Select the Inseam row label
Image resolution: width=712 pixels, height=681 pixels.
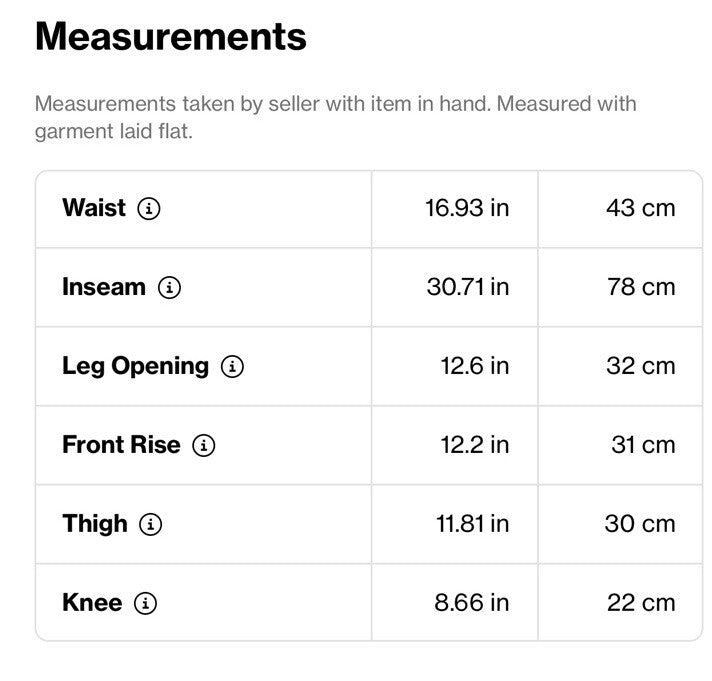pyautogui.click(x=104, y=287)
